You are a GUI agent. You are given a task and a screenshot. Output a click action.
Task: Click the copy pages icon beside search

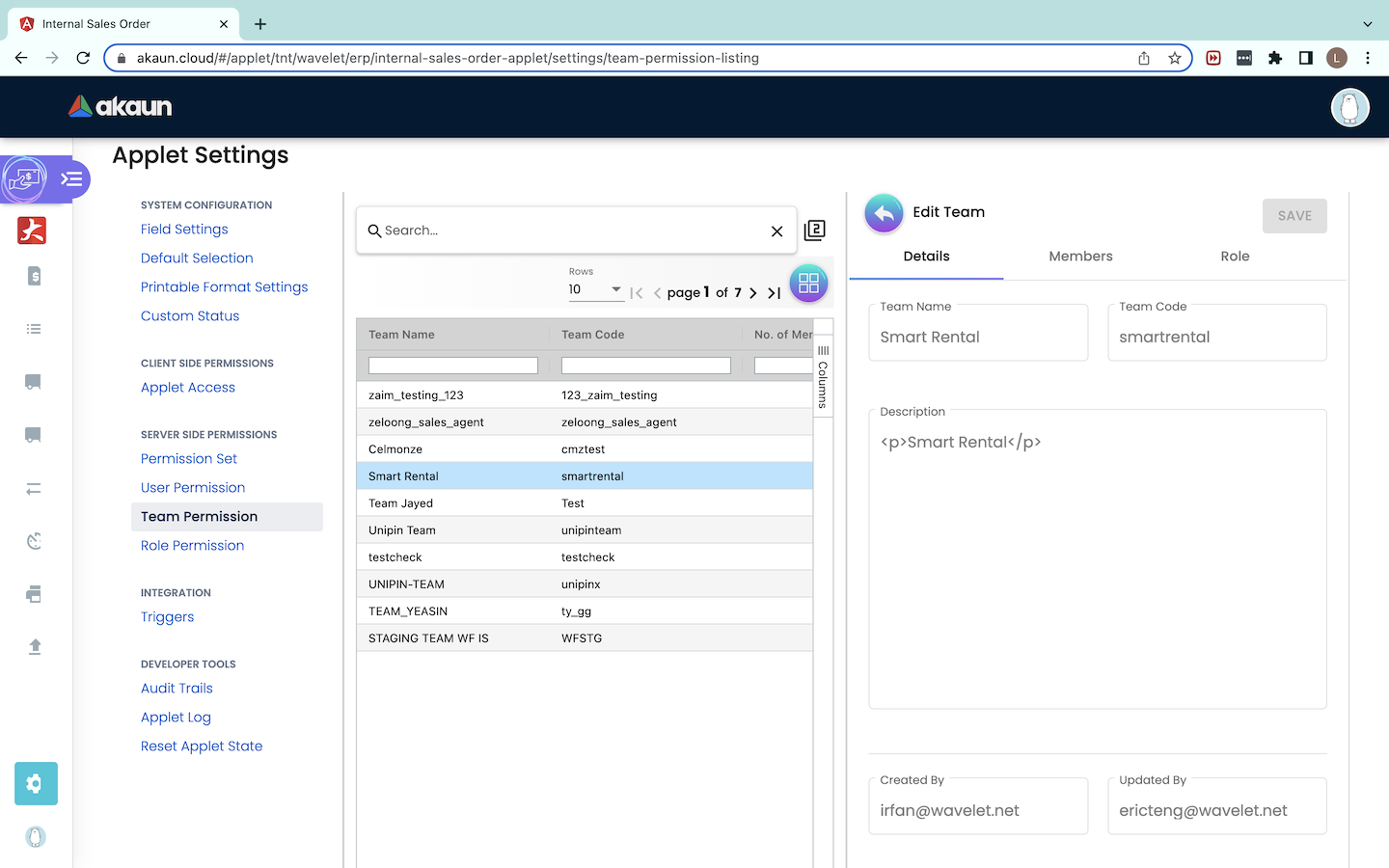[815, 231]
